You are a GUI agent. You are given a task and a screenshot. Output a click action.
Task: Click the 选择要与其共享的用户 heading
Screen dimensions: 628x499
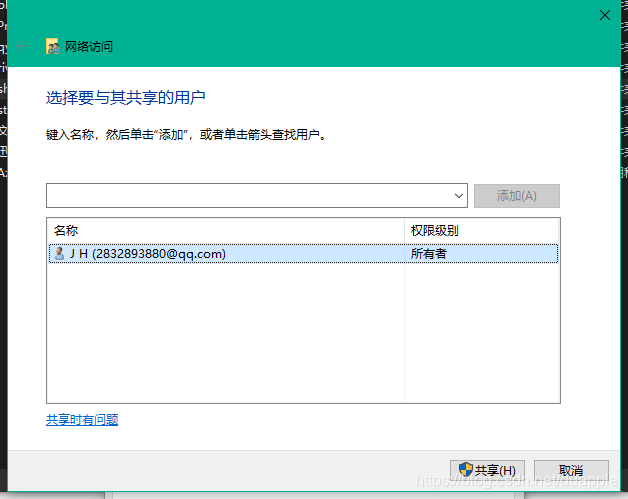[x=125, y=98]
